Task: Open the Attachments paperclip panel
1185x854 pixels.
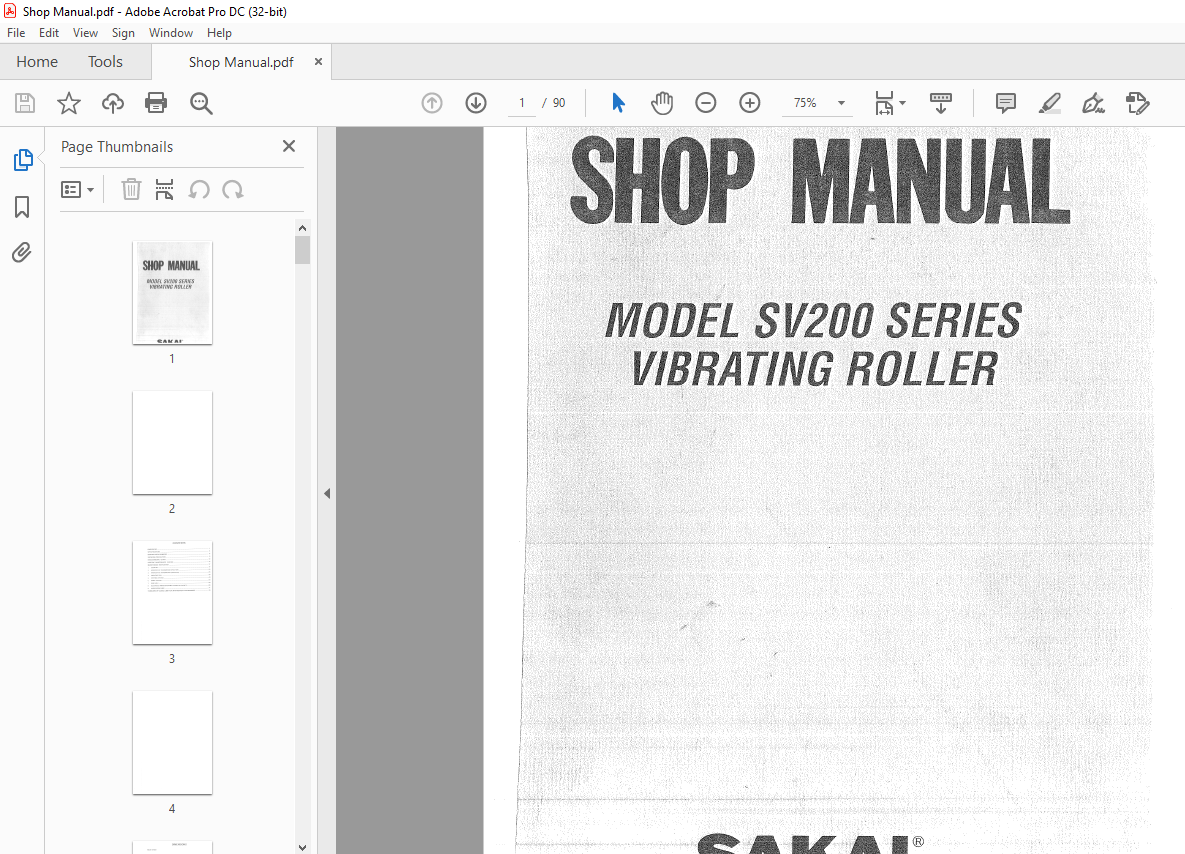Action: coord(22,252)
